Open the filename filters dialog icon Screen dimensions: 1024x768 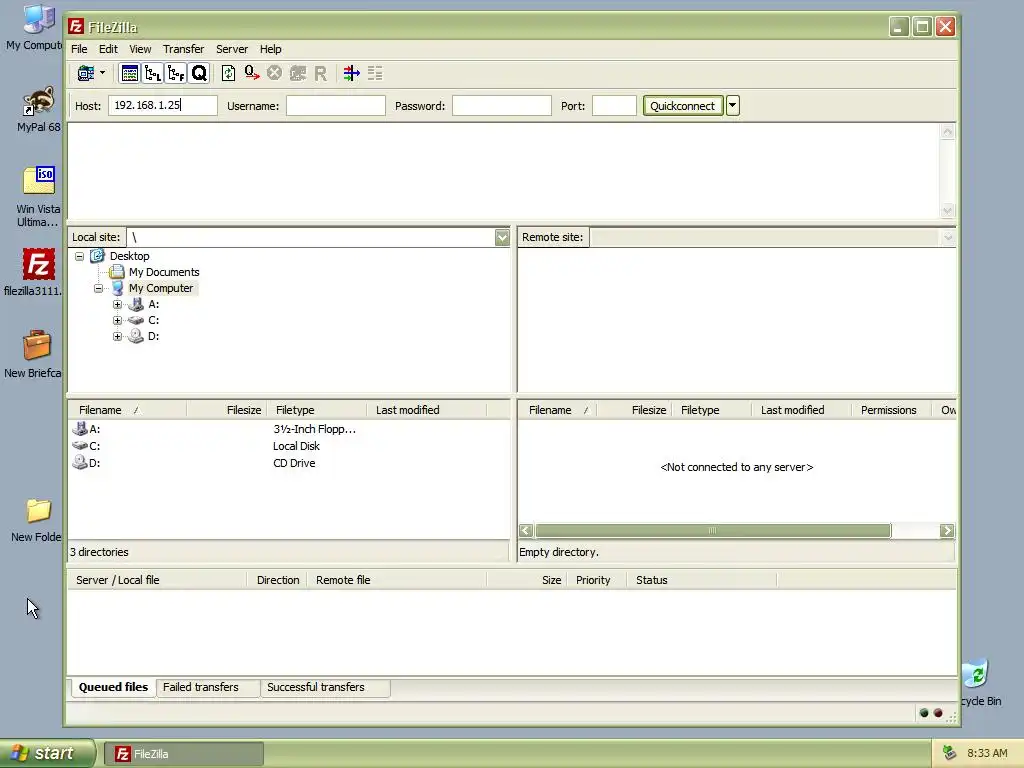351,73
